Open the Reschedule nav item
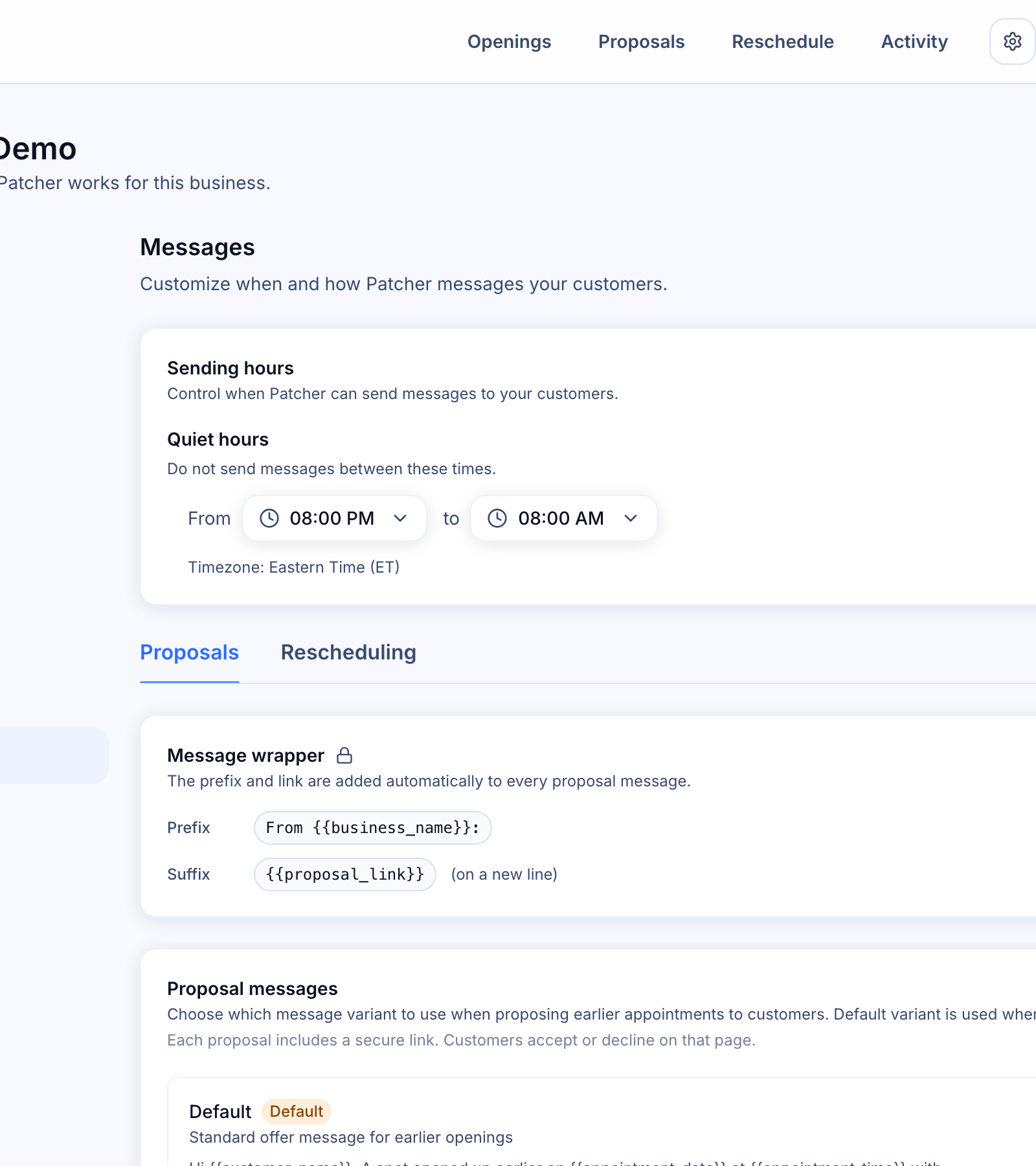This screenshot has height=1166, width=1036. coord(783,41)
